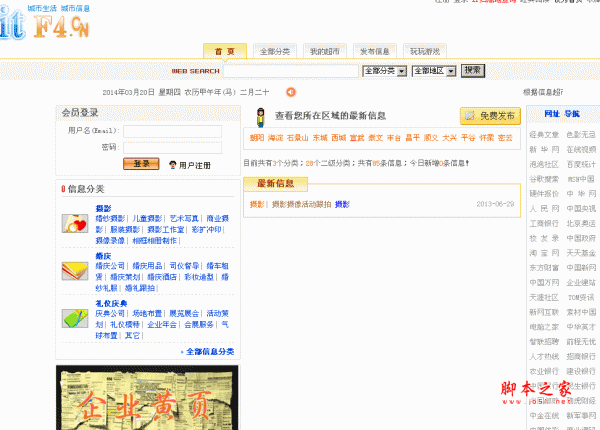This screenshot has height=430, width=600.
Task: Switch to the 玩玩游戏 tab
Action: click(x=425, y=51)
